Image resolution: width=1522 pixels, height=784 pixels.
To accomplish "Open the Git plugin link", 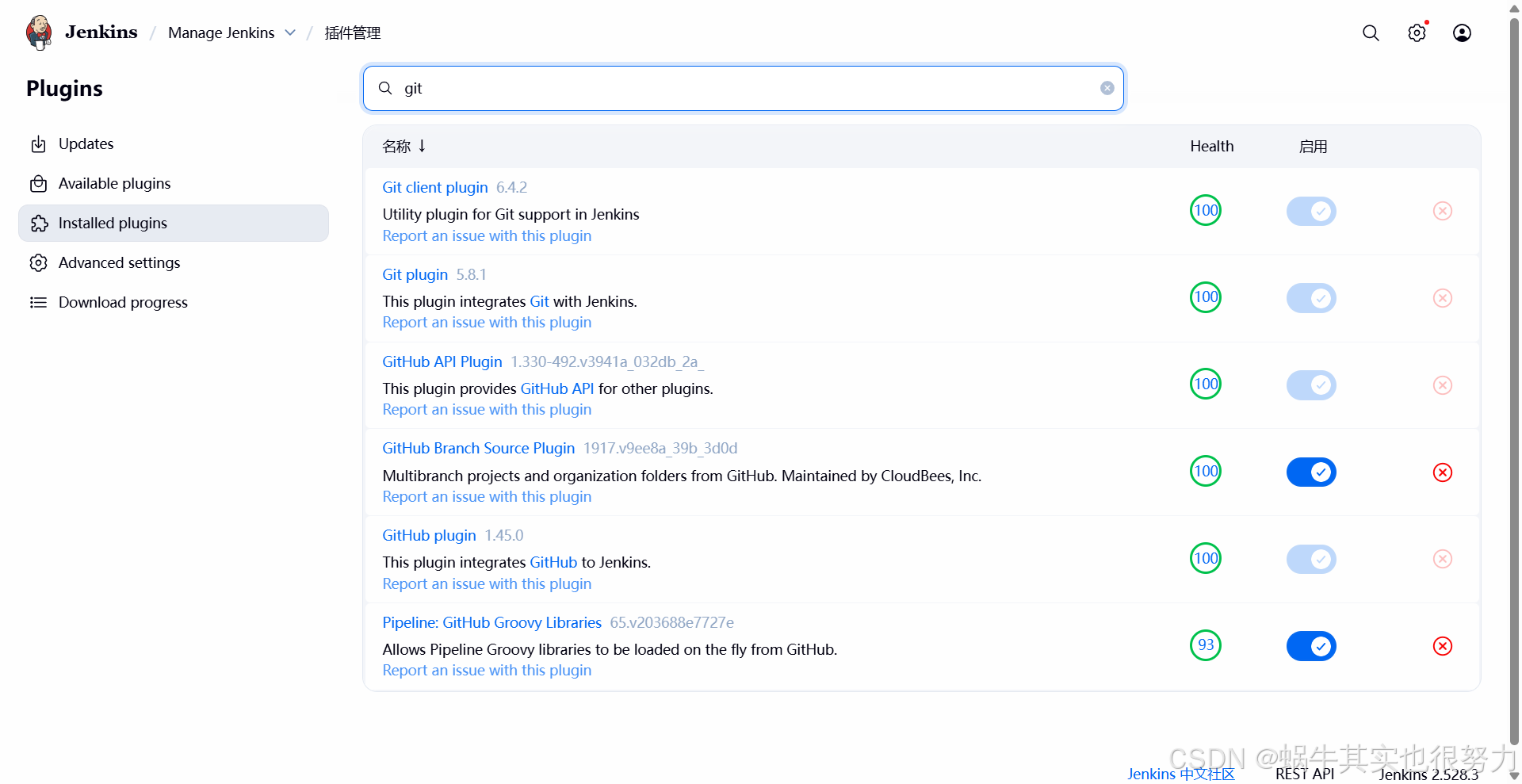I will pyautogui.click(x=415, y=274).
